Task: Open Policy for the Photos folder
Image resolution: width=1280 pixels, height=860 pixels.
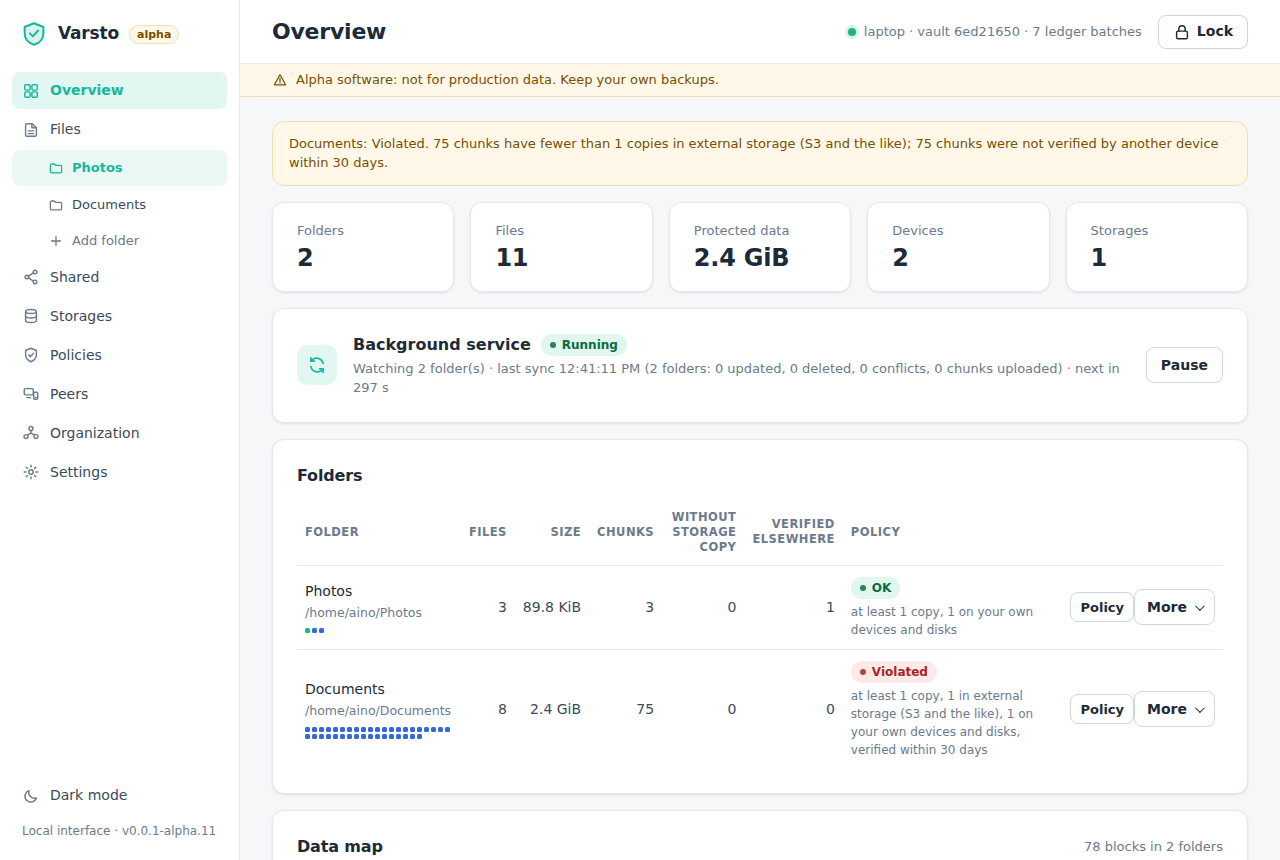Action: click(x=1102, y=607)
